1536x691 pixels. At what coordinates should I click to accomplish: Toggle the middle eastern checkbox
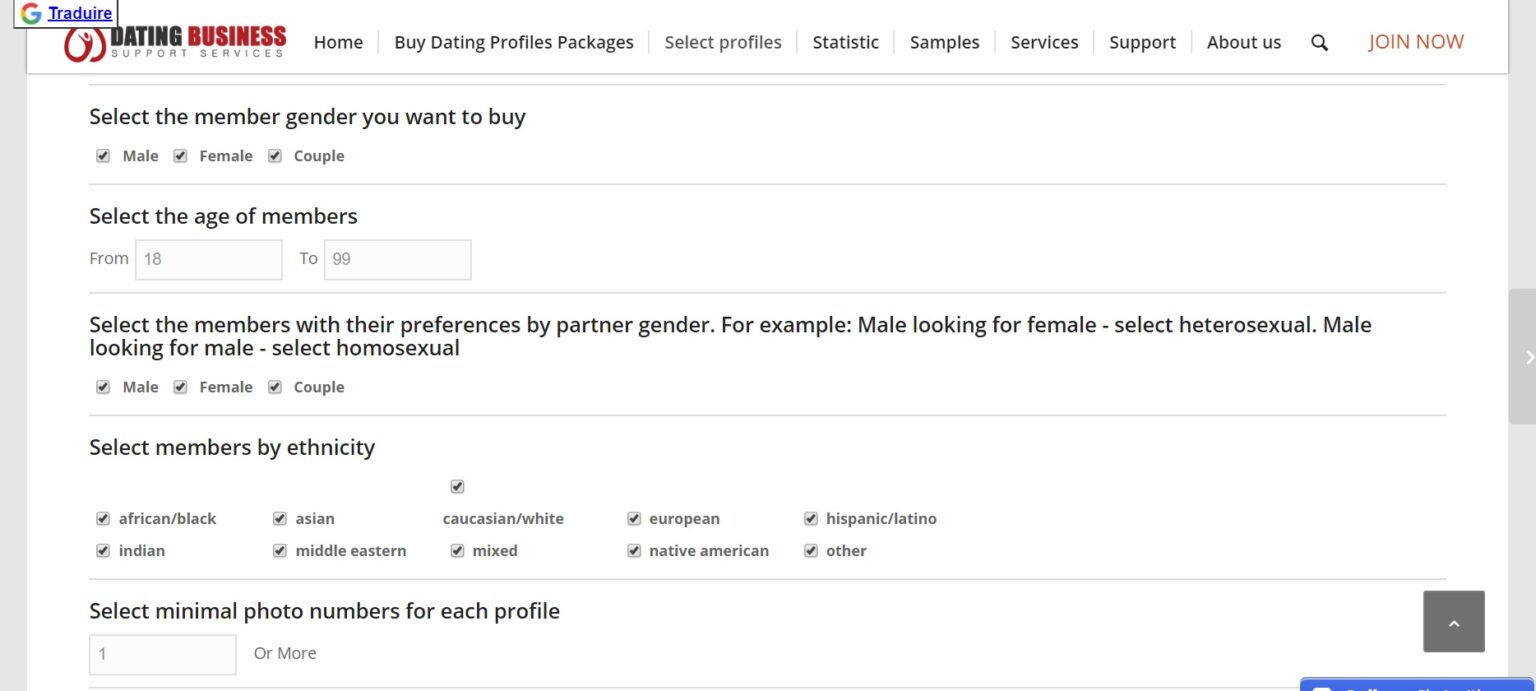point(280,551)
